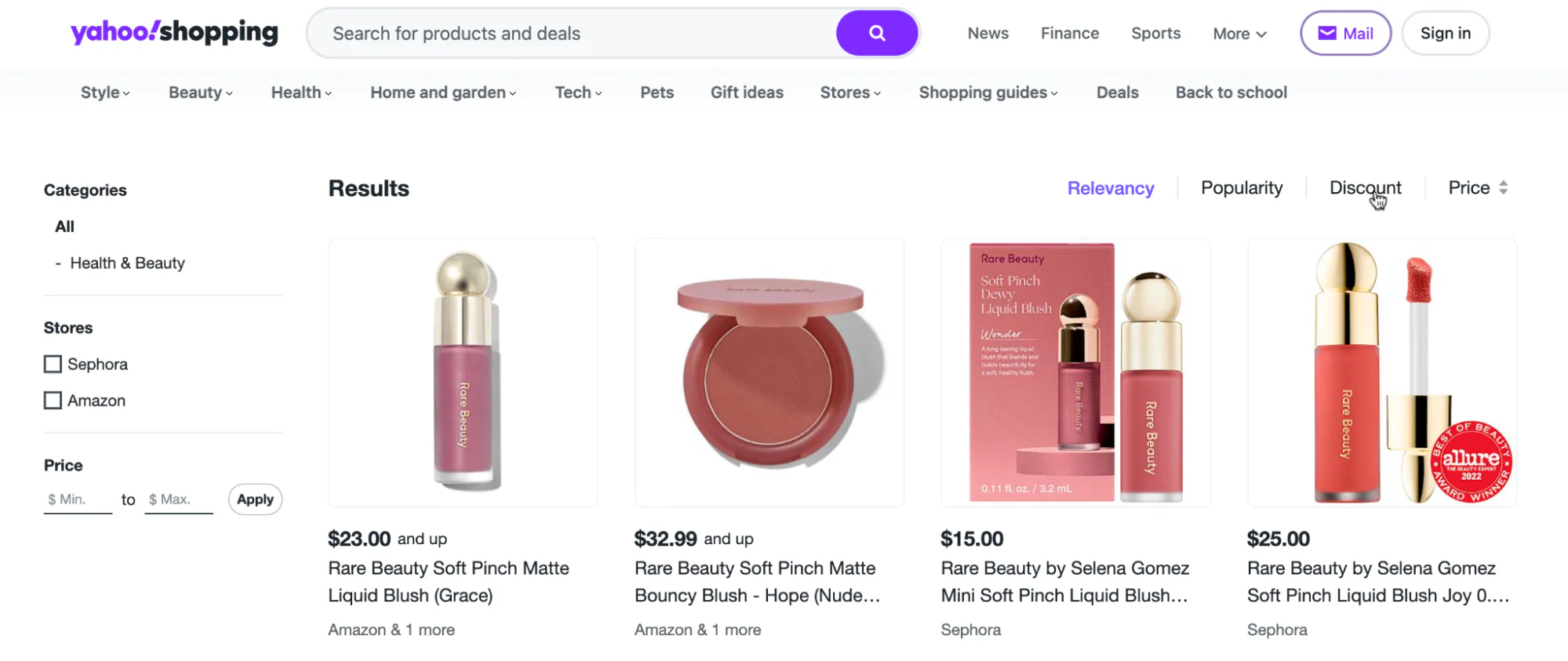
Task: Enable the Sephora store filter
Action: [x=53, y=364]
